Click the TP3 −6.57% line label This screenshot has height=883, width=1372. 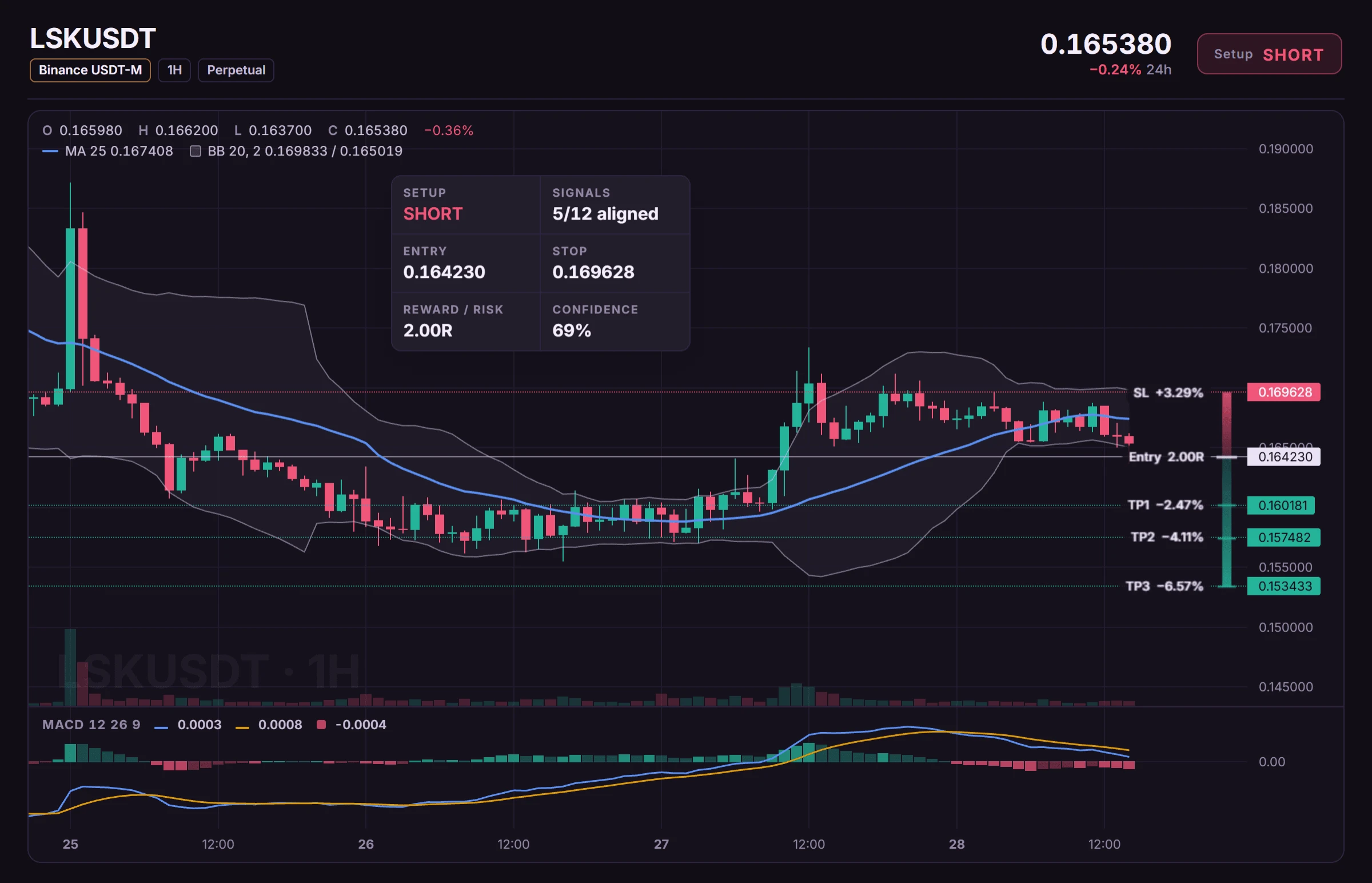[1164, 586]
